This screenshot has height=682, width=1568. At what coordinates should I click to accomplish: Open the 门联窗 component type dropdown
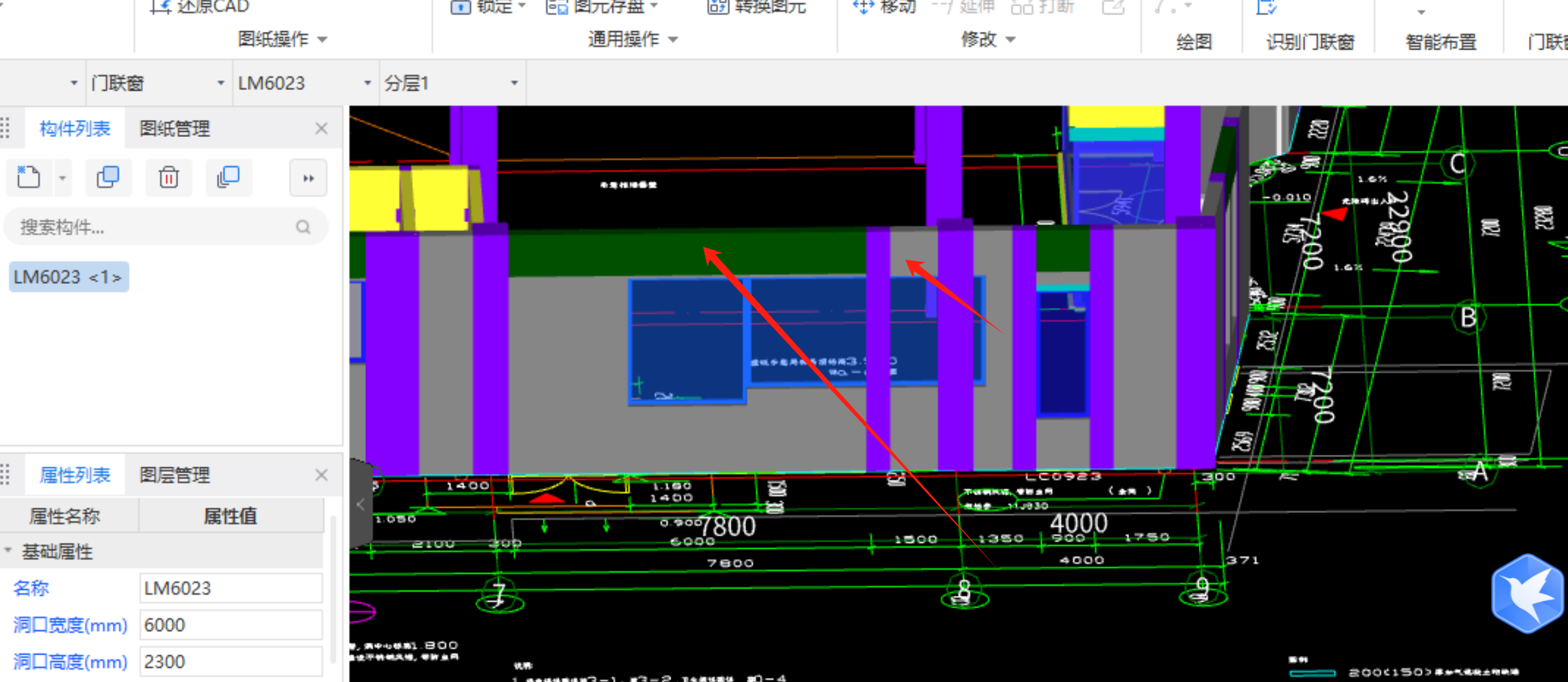tap(220, 83)
